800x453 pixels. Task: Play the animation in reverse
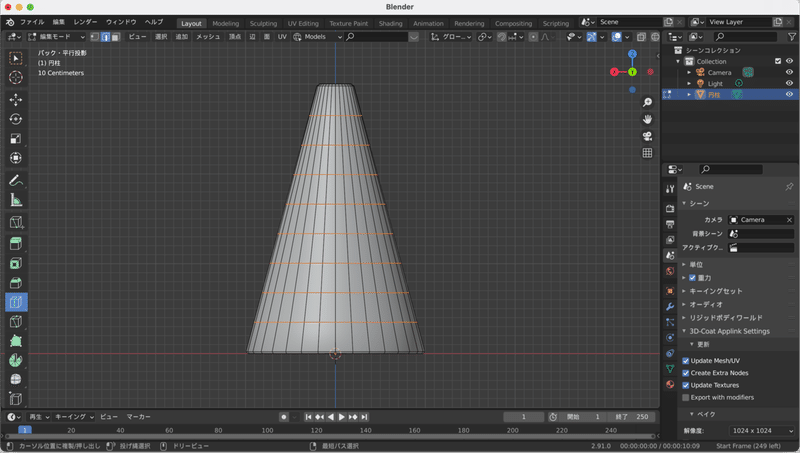[x=331, y=417]
